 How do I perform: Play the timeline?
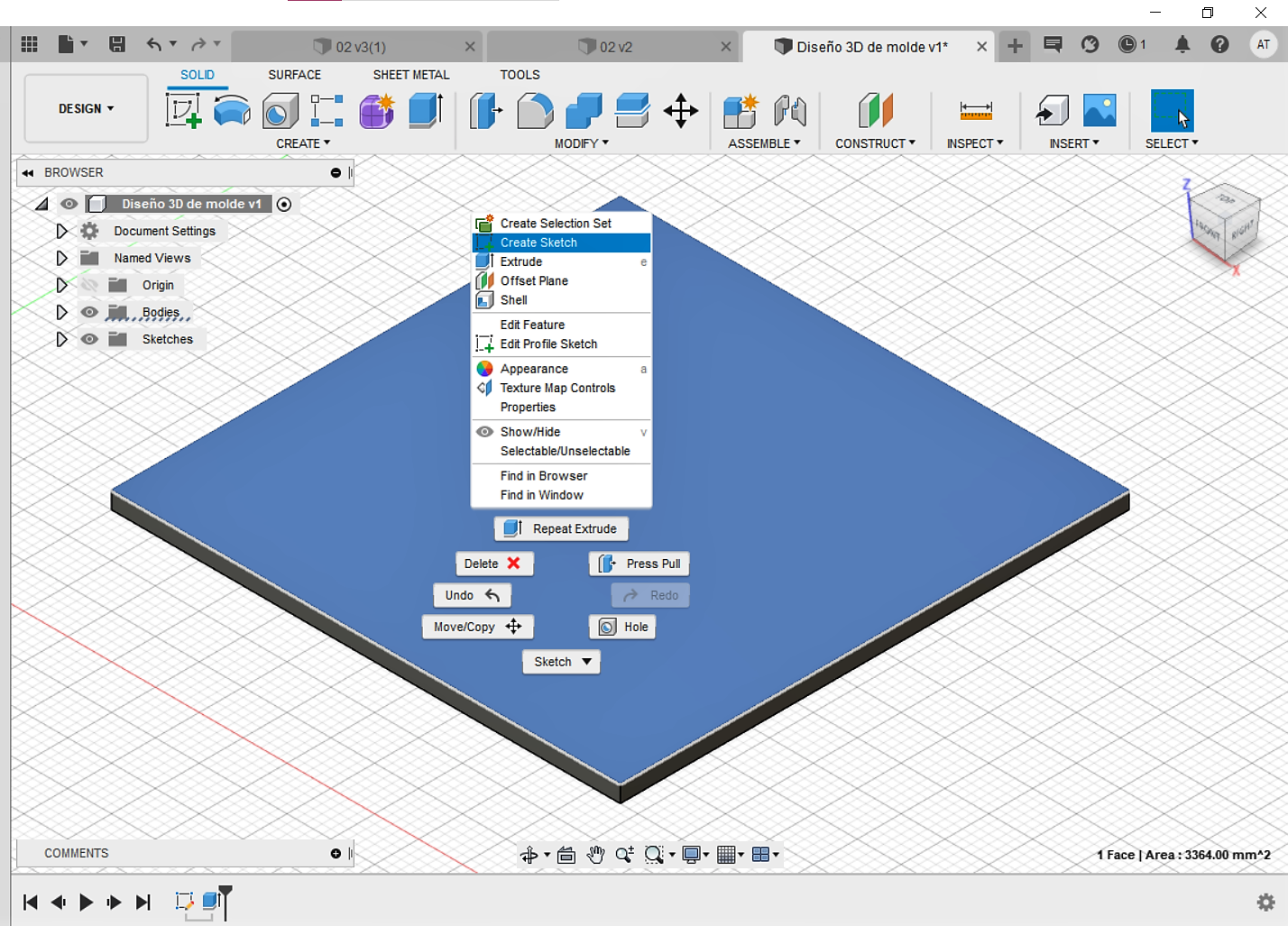pos(86,902)
